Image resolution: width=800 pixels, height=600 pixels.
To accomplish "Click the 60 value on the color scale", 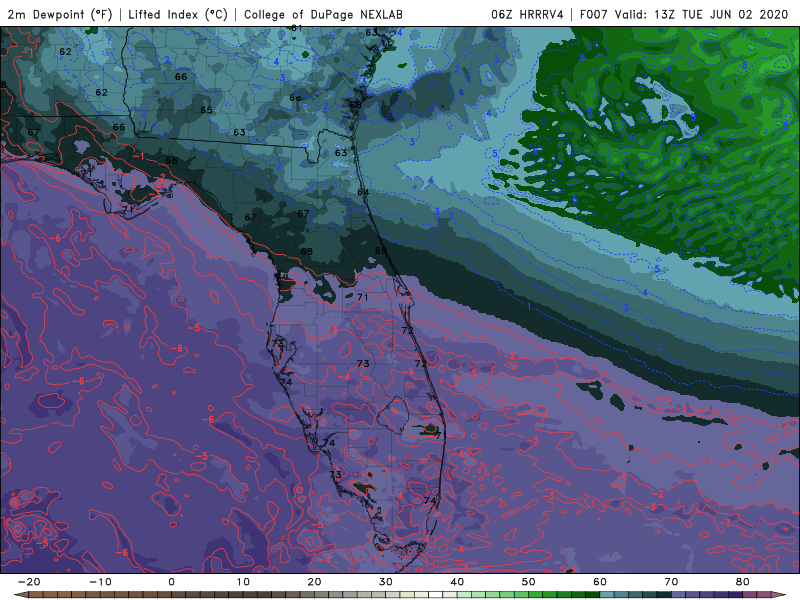I will coord(600,582).
